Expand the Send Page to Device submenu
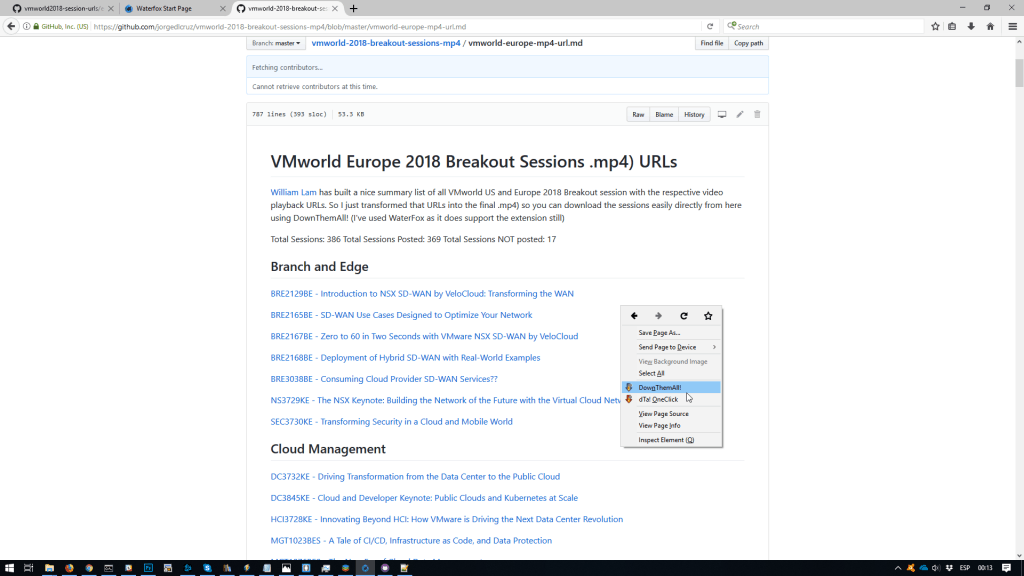Image resolution: width=1024 pixels, height=576 pixels. point(670,347)
